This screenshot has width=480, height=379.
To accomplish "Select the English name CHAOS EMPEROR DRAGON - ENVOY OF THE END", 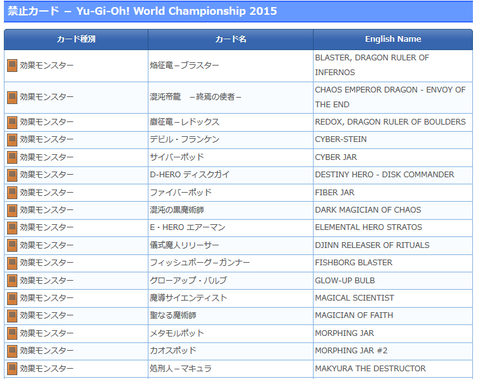I will coord(390,97).
